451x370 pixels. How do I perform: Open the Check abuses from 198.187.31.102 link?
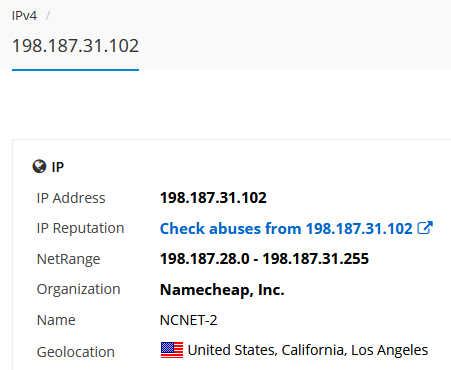tap(286, 229)
